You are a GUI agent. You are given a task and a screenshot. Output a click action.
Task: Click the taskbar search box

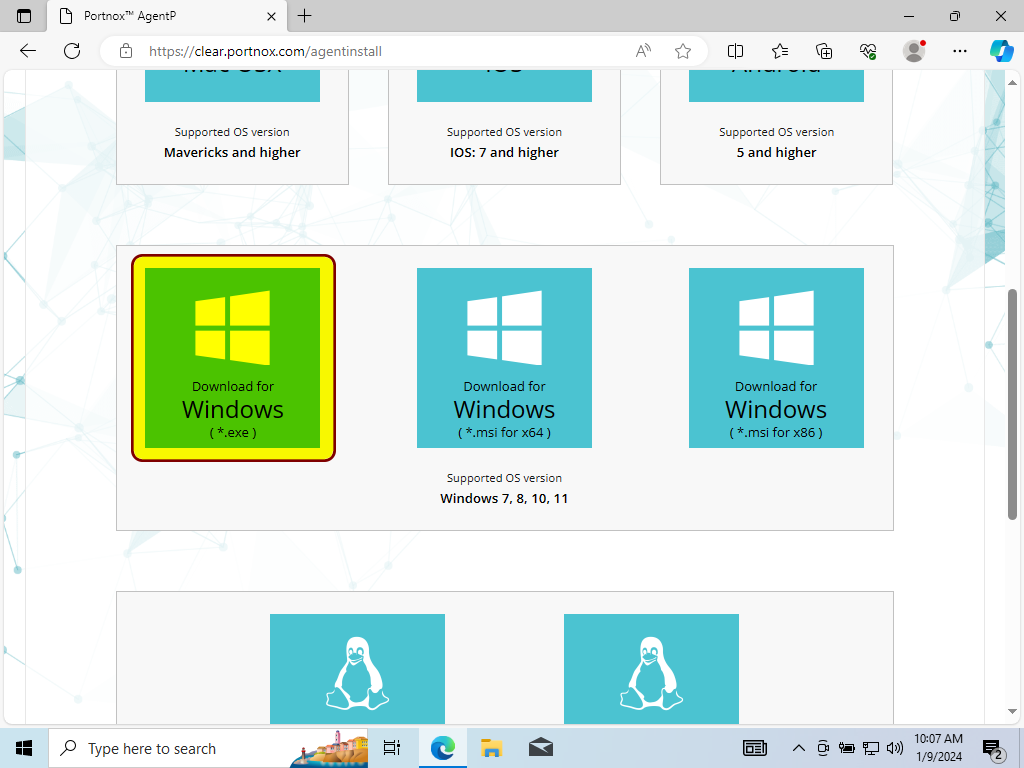(208, 748)
